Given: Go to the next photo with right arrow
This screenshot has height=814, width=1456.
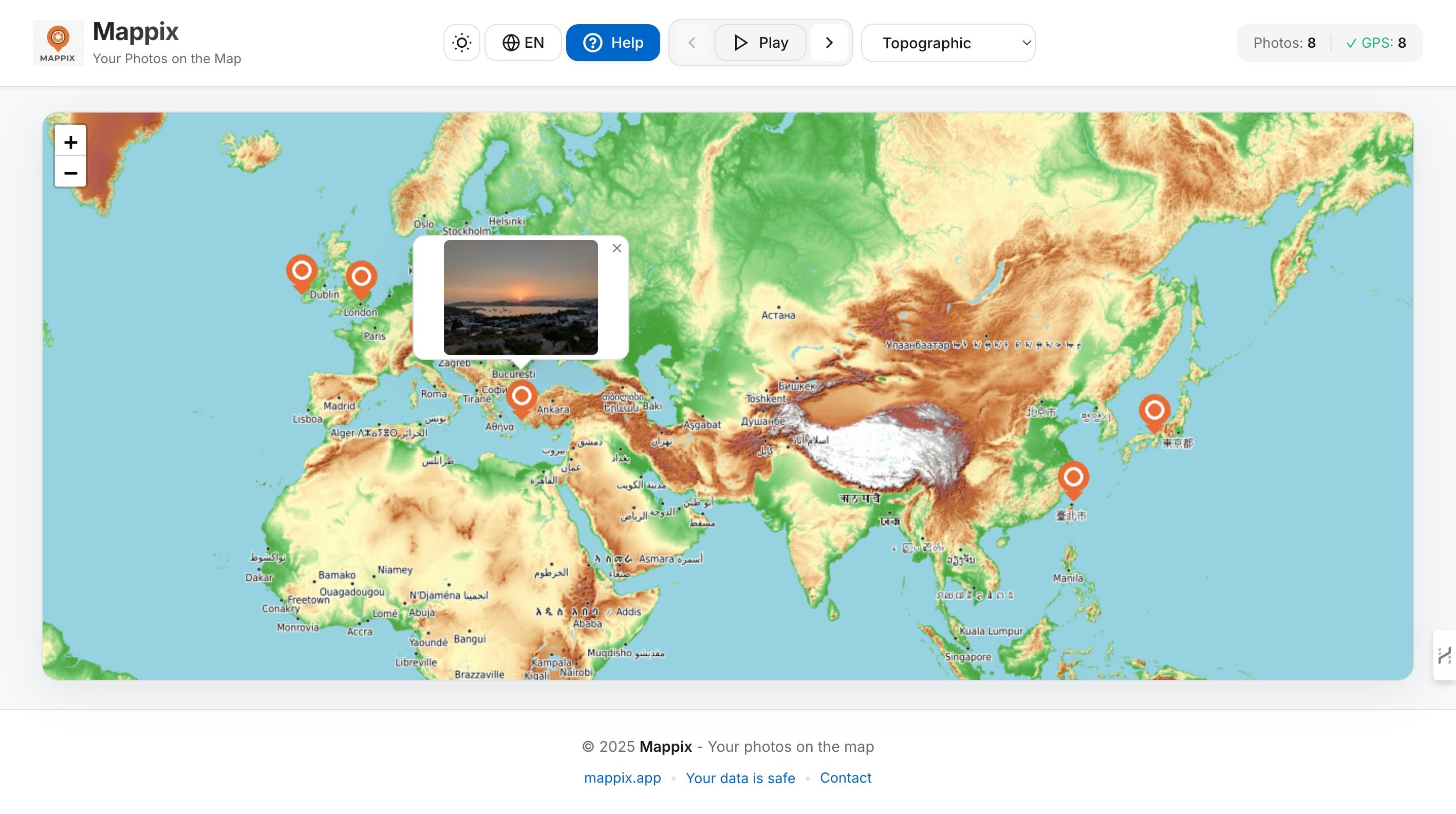Looking at the screenshot, I should click(x=829, y=42).
